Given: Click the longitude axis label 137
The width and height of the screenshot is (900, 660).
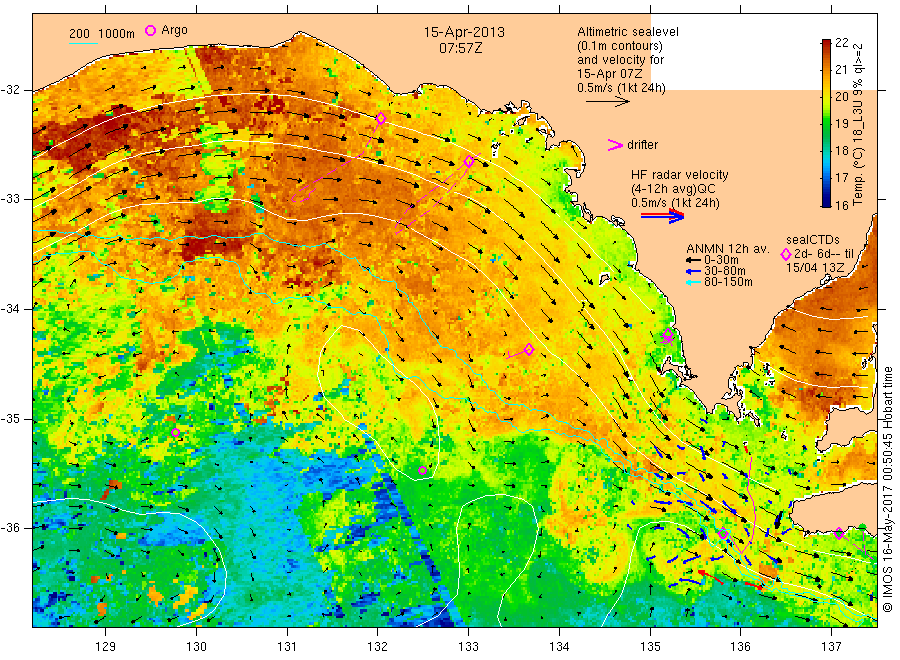Looking at the screenshot, I should [832, 647].
